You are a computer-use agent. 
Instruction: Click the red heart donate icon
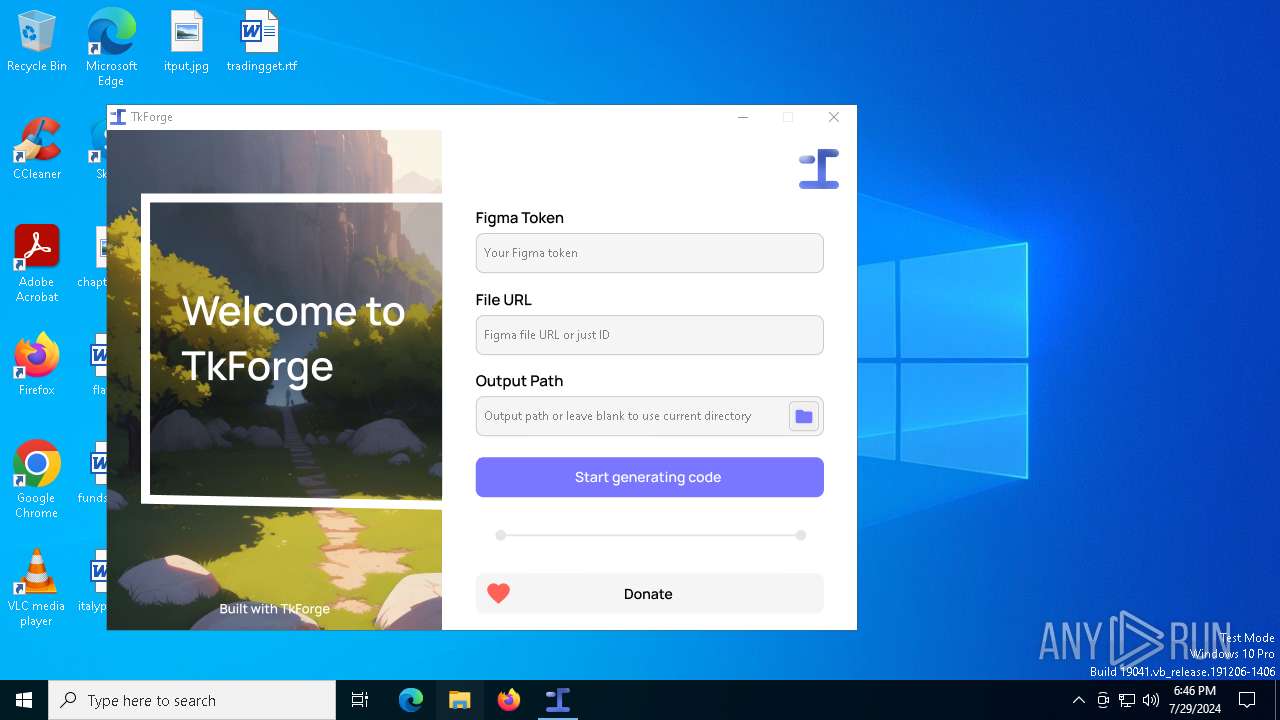point(499,594)
